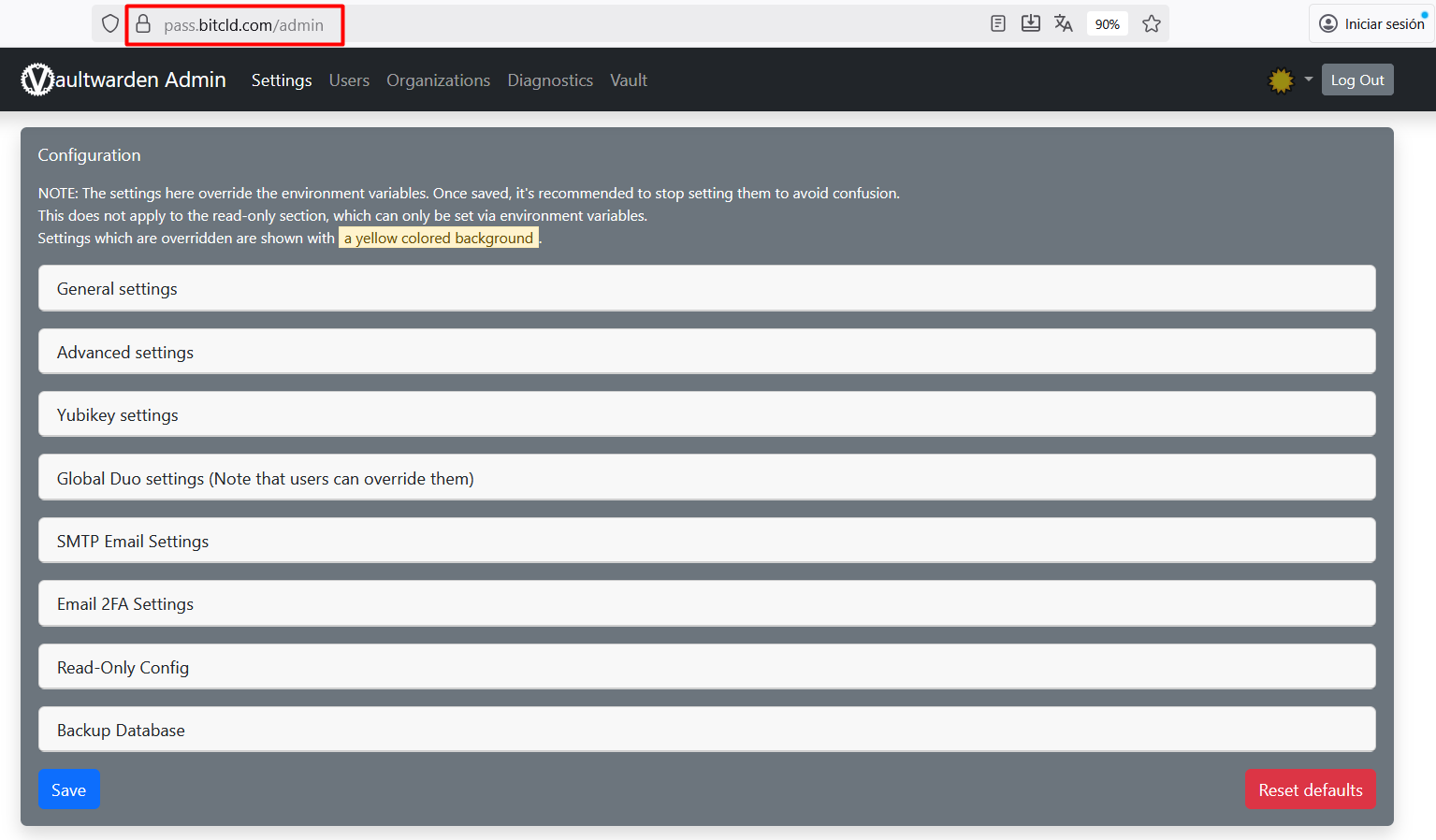
Task: Click the Vaultwarden logo icon
Action: [x=37, y=80]
